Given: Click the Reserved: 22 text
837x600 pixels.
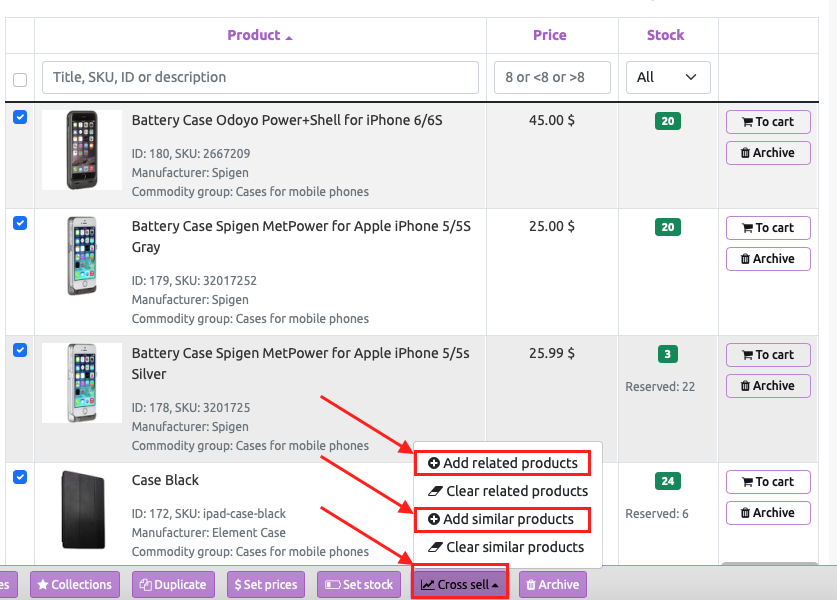Looking at the screenshot, I should (x=660, y=386).
